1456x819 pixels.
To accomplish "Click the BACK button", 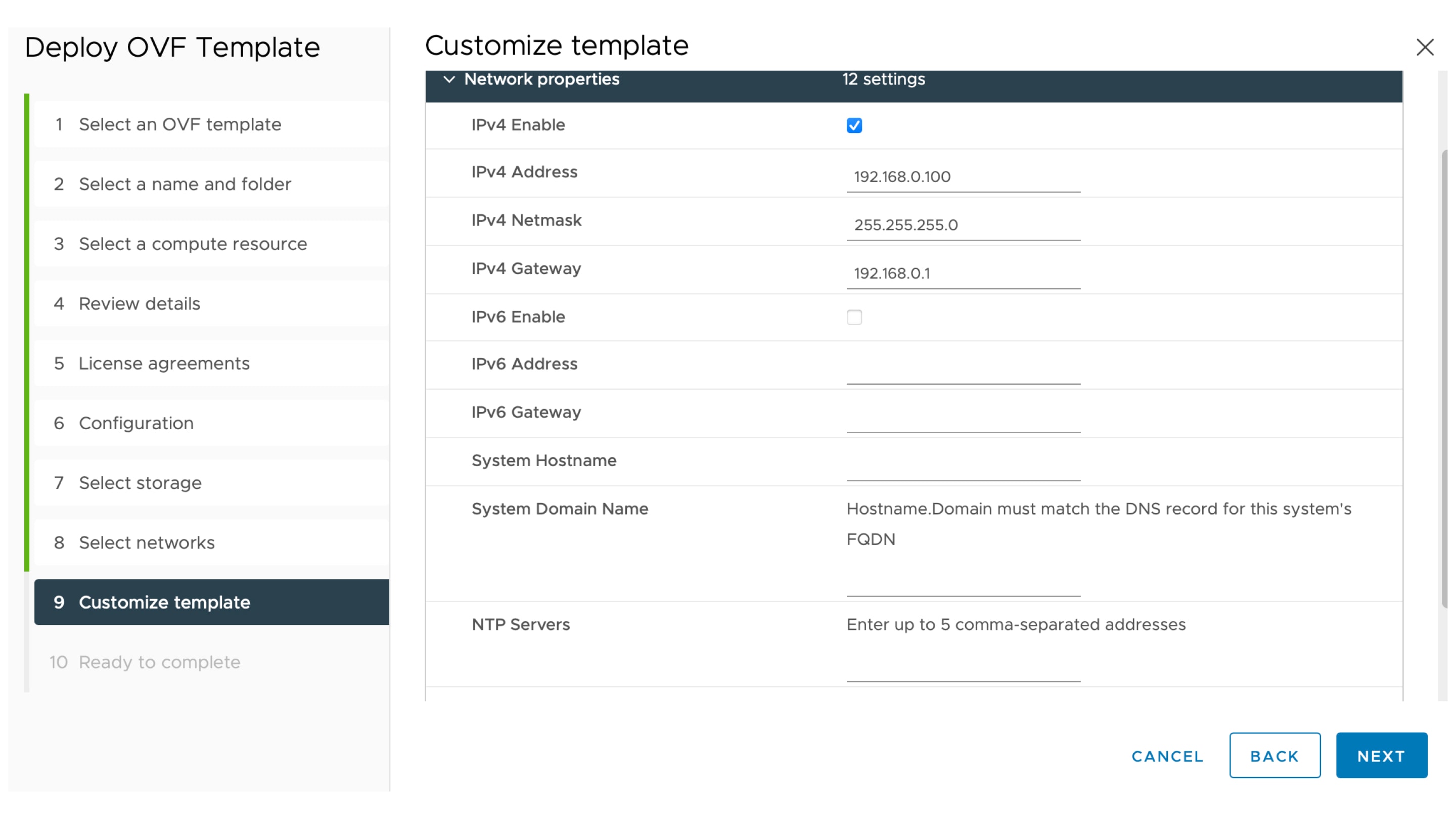I will point(1274,756).
